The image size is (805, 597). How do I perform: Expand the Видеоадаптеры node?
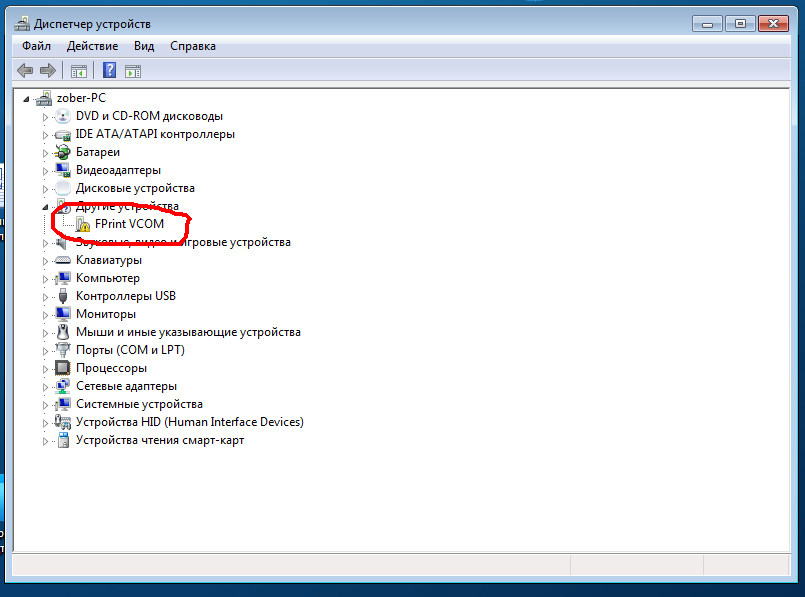coord(45,171)
